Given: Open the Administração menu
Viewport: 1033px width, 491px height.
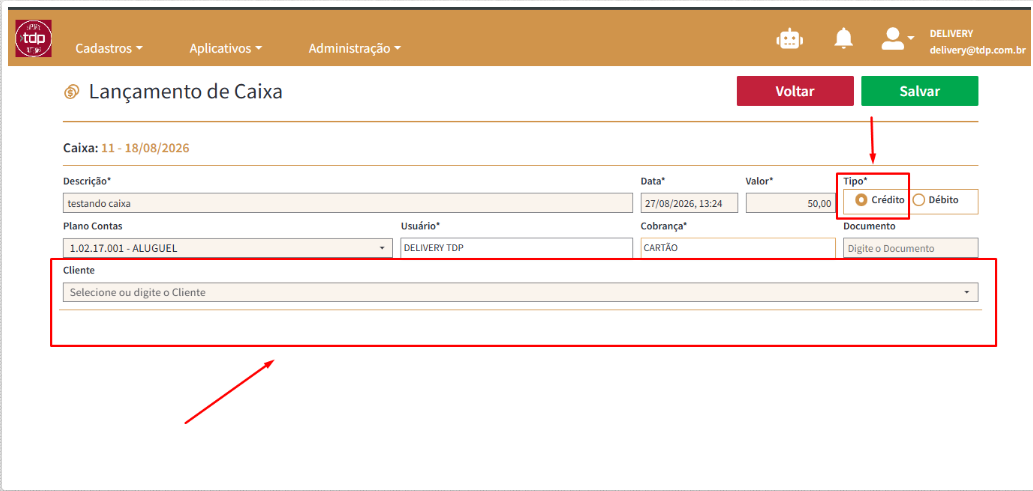Looking at the screenshot, I should click(354, 48).
